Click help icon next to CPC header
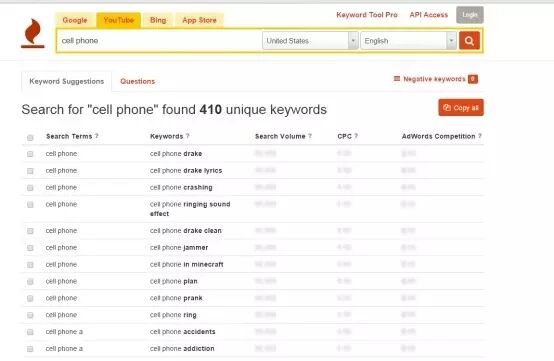The width and height of the screenshot is (554, 361). tap(356, 136)
